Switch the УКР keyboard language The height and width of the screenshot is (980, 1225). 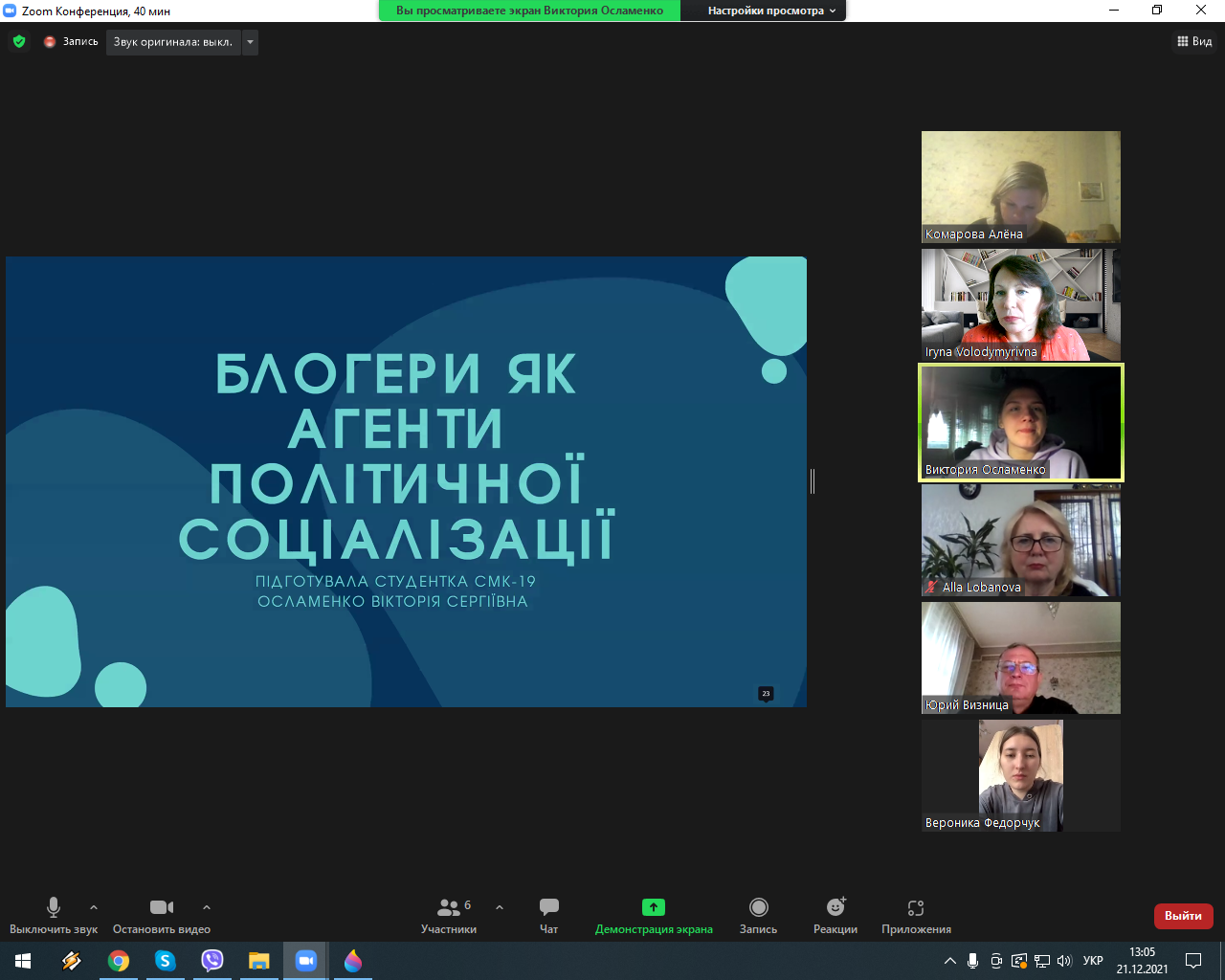tap(1093, 961)
